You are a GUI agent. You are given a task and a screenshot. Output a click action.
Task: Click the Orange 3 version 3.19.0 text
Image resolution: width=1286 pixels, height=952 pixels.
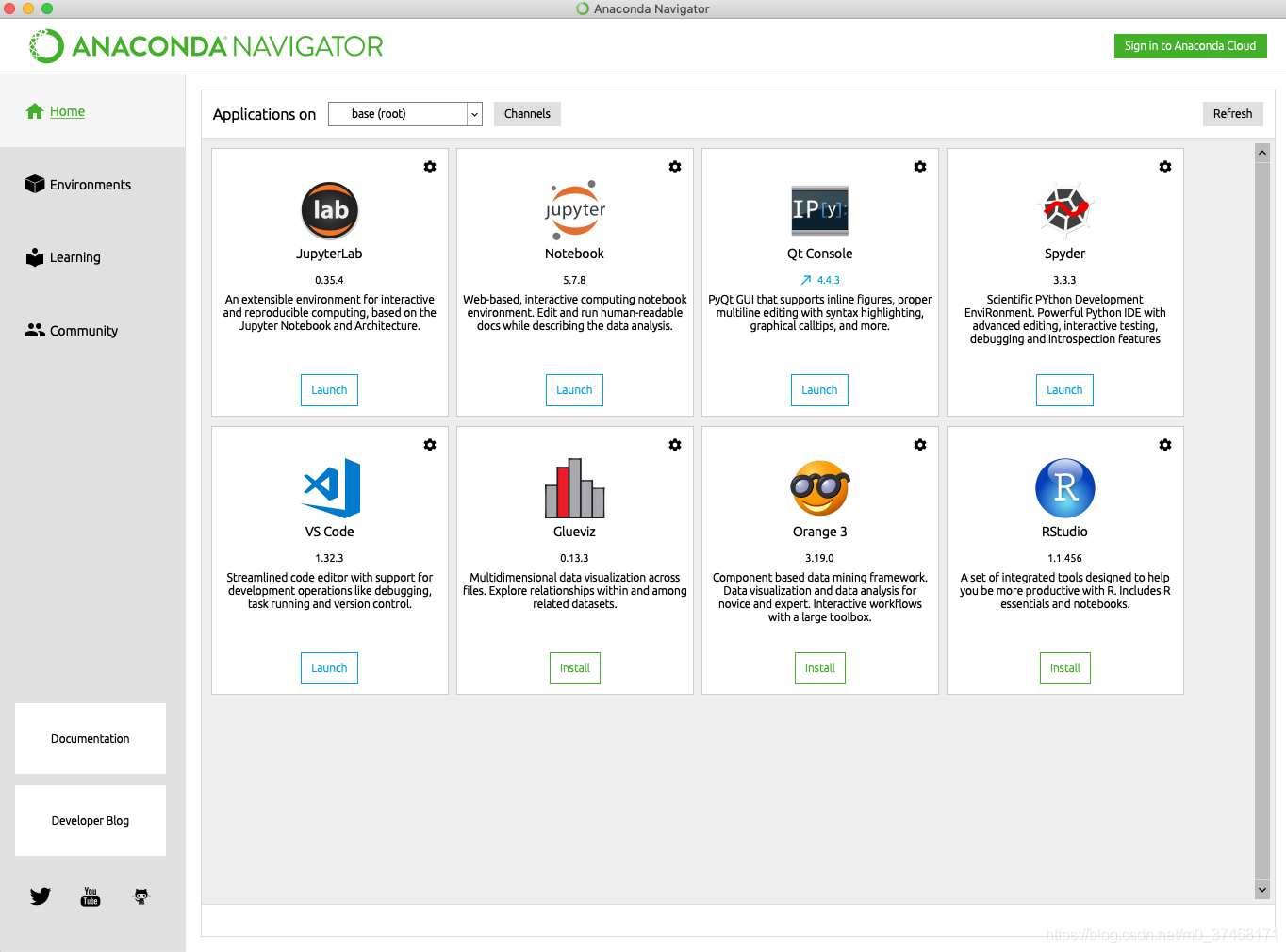(x=819, y=558)
